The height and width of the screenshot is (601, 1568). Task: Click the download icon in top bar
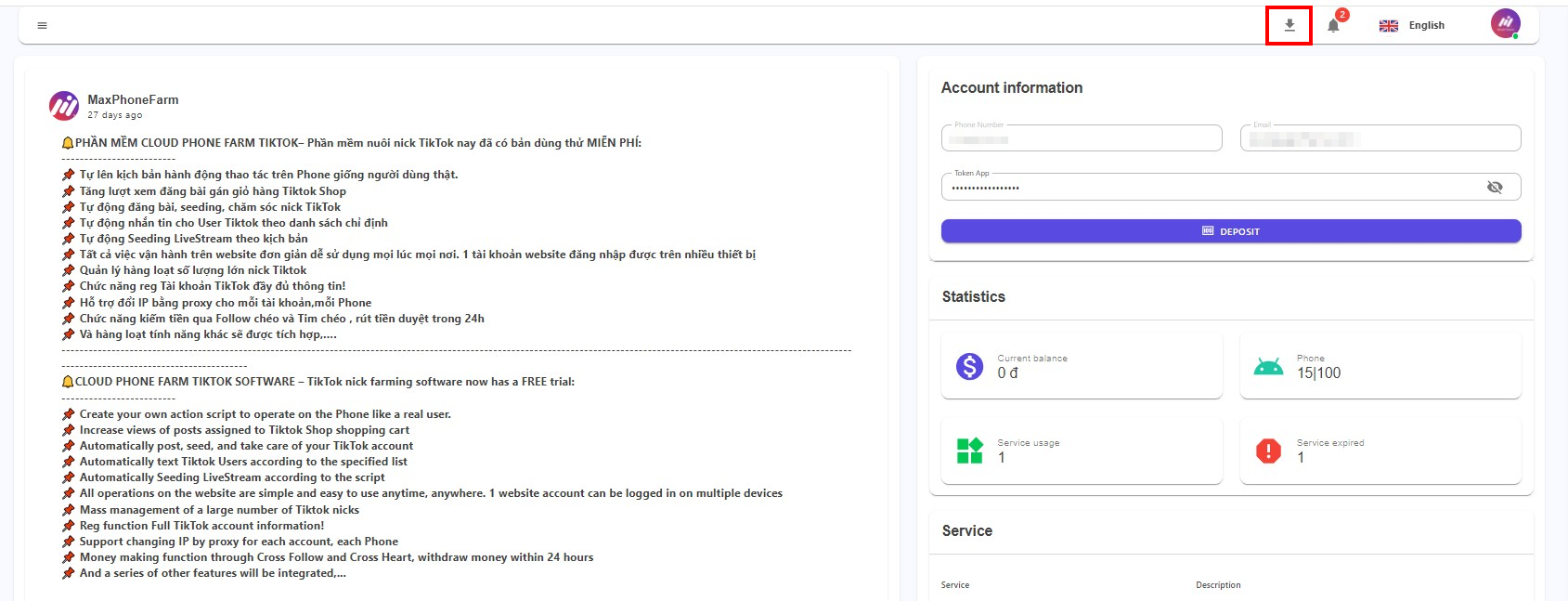click(1289, 25)
